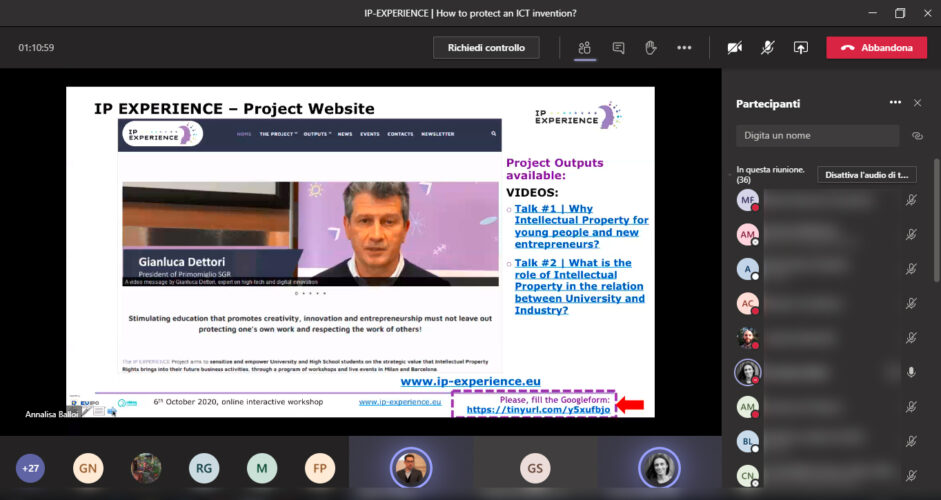941x500 pixels.
Task: Click Gianluca Dettori video banner
Action: point(310,233)
